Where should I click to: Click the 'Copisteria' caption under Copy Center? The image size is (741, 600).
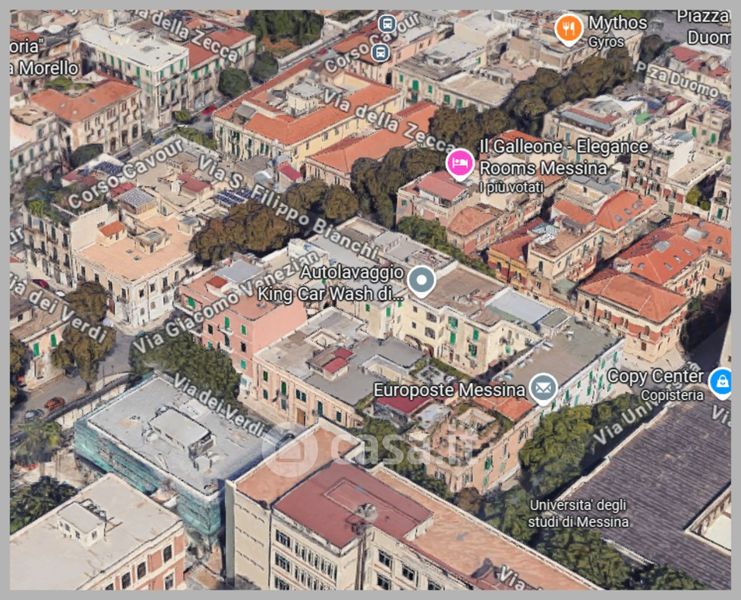point(672,395)
